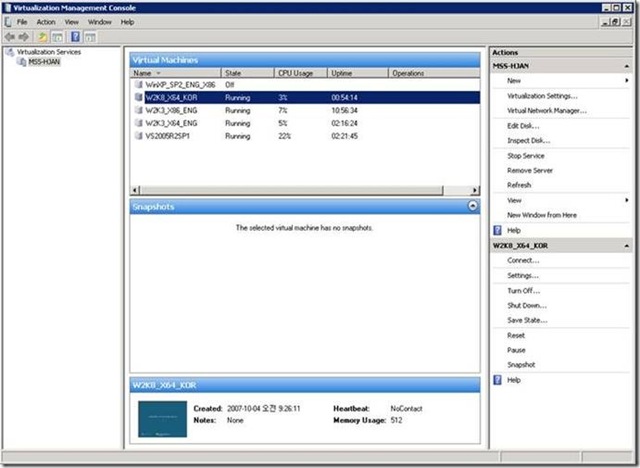Select the MSS-HJAN server node
This screenshot has width=640, height=468.
(x=44, y=62)
